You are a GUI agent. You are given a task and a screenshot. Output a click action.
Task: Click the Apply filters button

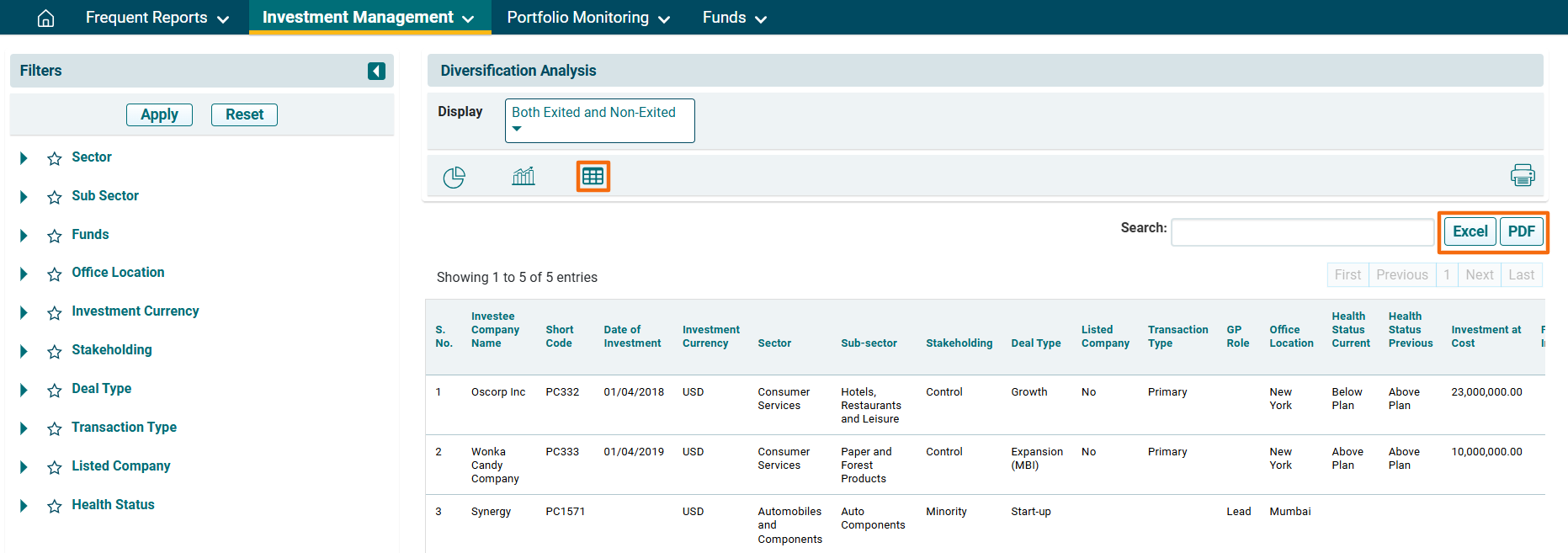[159, 114]
